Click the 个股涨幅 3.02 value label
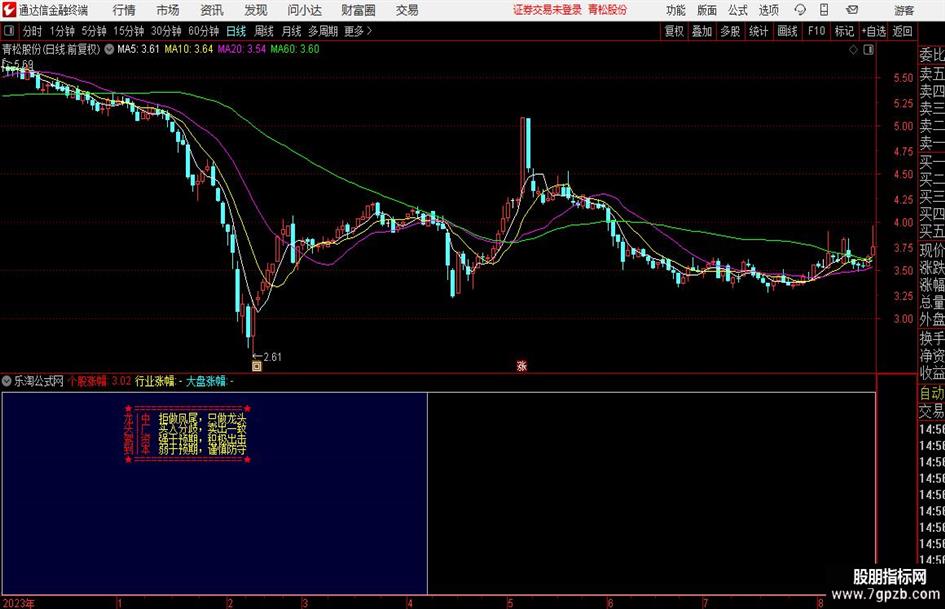 [99, 381]
